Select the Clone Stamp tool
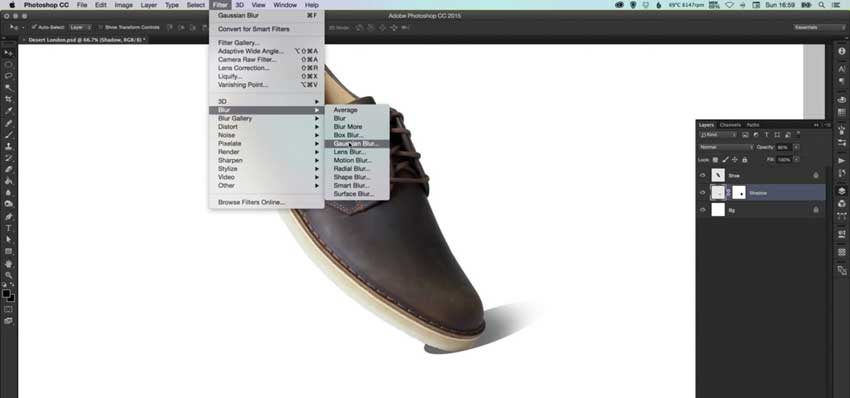The height and width of the screenshot is (398, 850). (8, 146)
